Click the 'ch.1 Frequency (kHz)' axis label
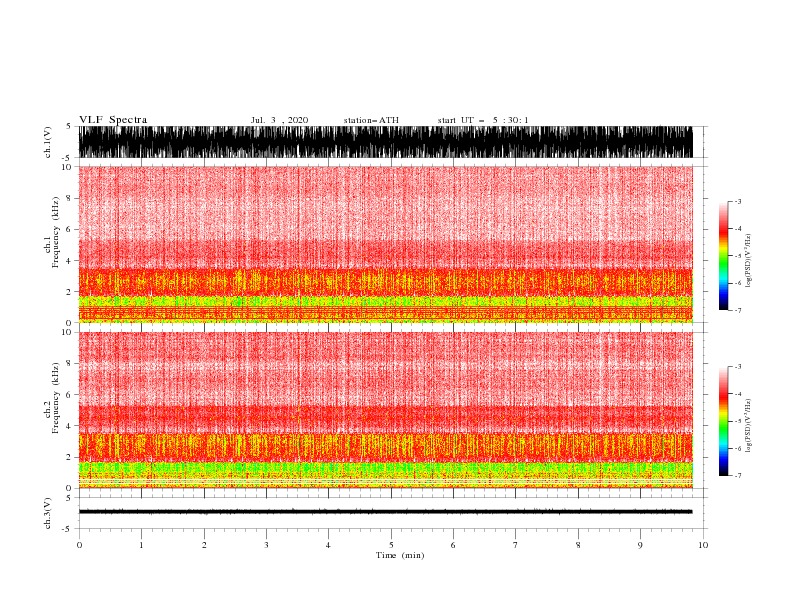Screen dimensions: 792x612 click(x=51, y=232)
